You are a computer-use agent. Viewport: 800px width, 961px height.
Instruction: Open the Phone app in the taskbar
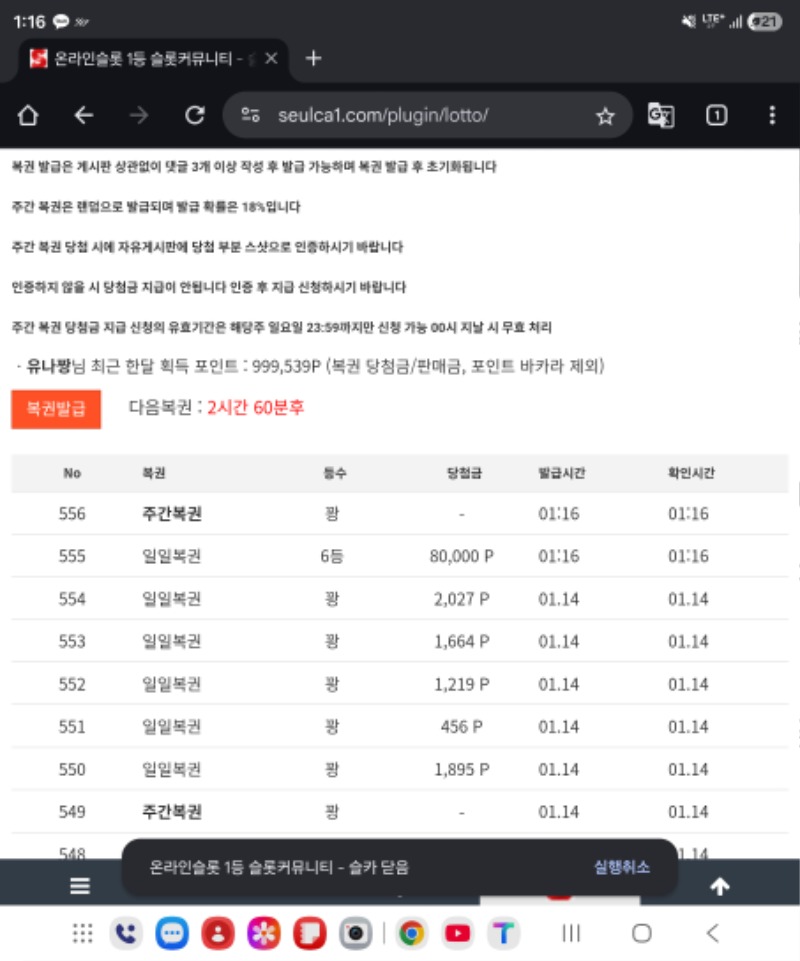[126, 933]
